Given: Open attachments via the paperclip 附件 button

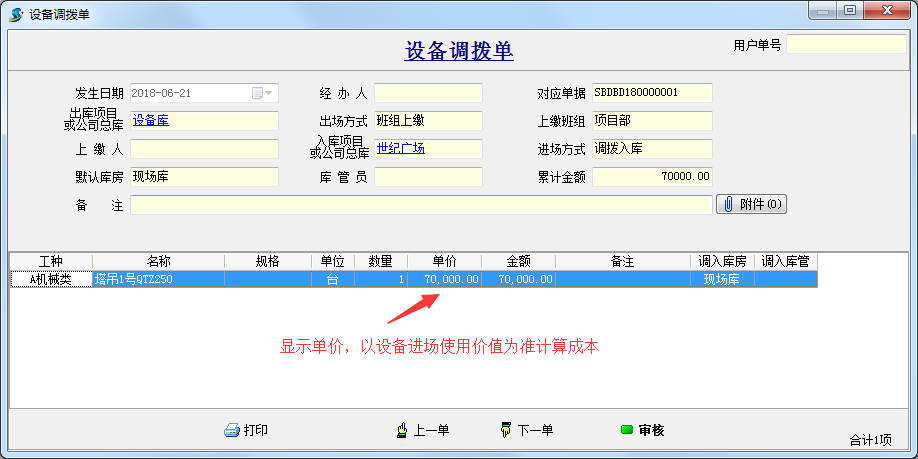Looking at the screenshot, I should pos(751,204).
